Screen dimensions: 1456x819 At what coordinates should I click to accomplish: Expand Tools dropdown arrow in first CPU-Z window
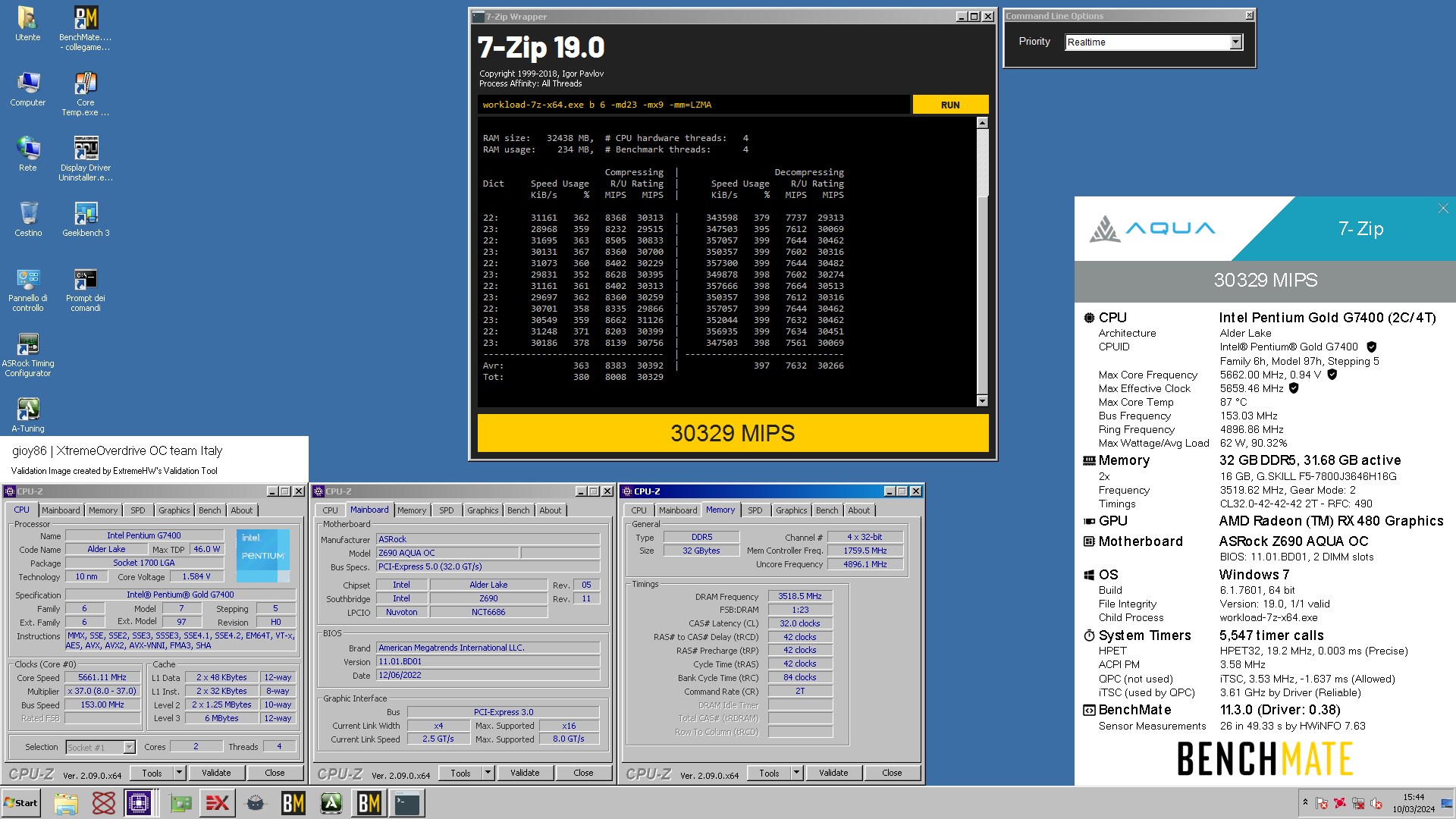[x=180, y=773]
